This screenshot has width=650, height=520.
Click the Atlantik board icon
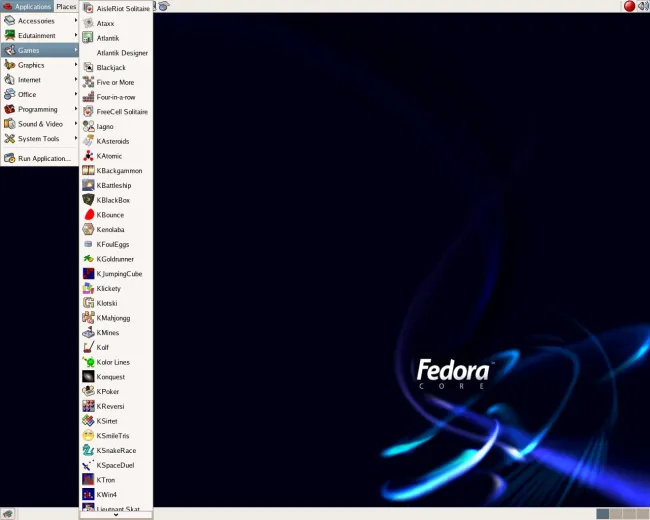coord(88,38)
